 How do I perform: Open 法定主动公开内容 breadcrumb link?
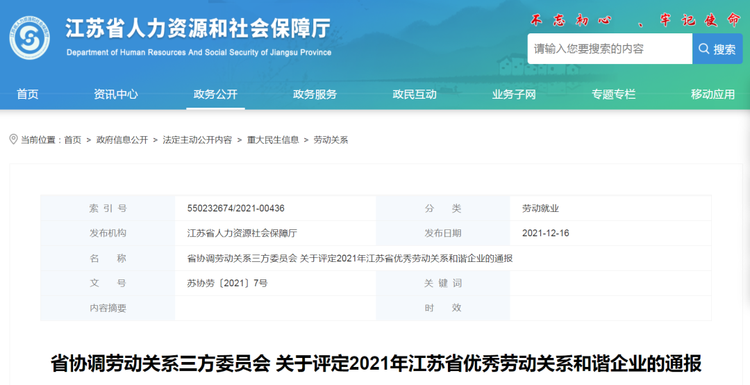click(x=197, y=140)
